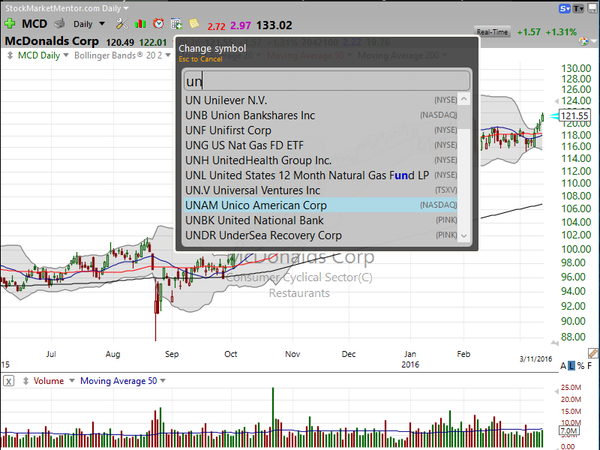Select UNG US Nat Gas FD ETF
600x450 pixels.
click(321, 145)
